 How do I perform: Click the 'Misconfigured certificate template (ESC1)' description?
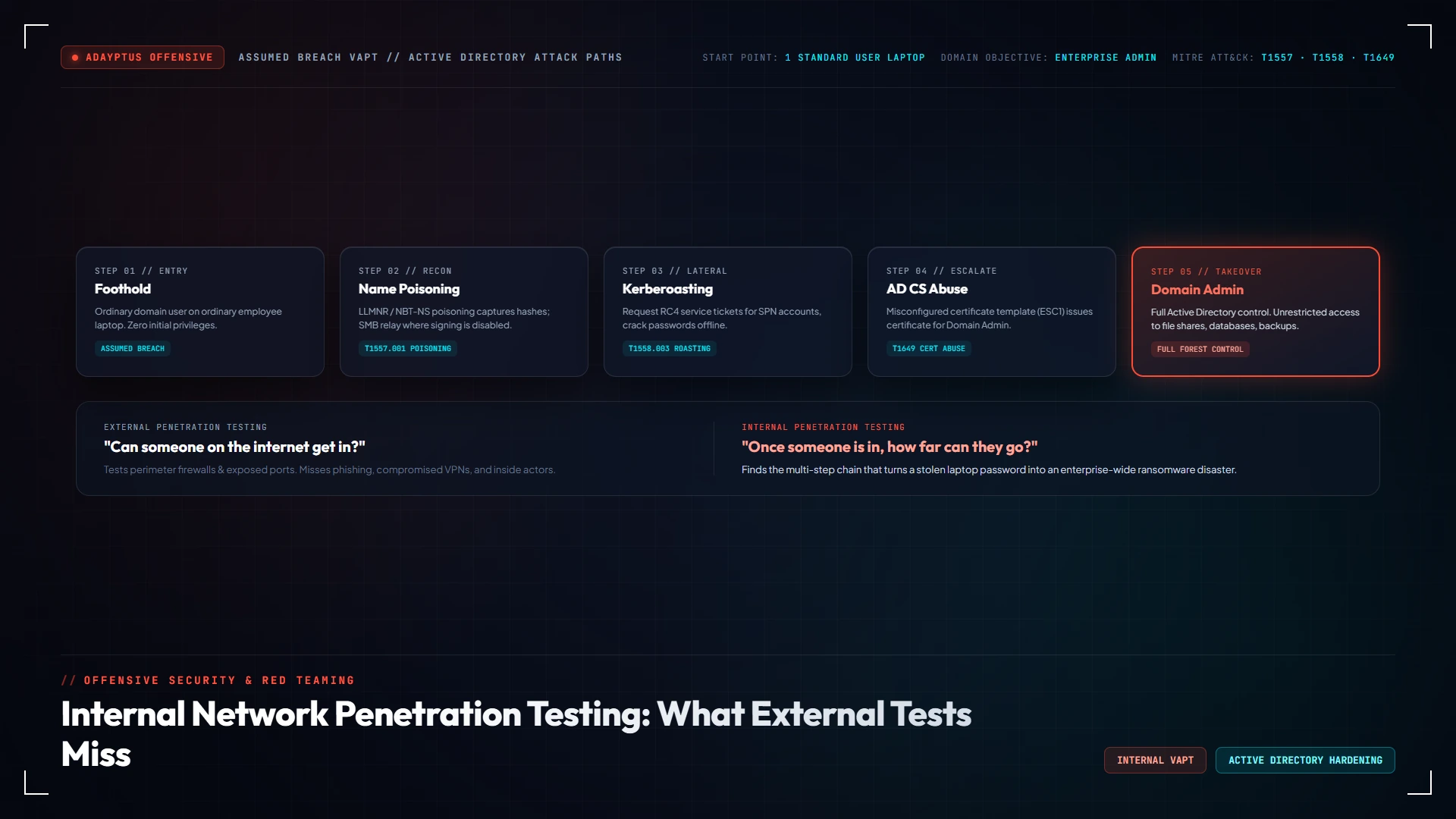tap(990, 318)
